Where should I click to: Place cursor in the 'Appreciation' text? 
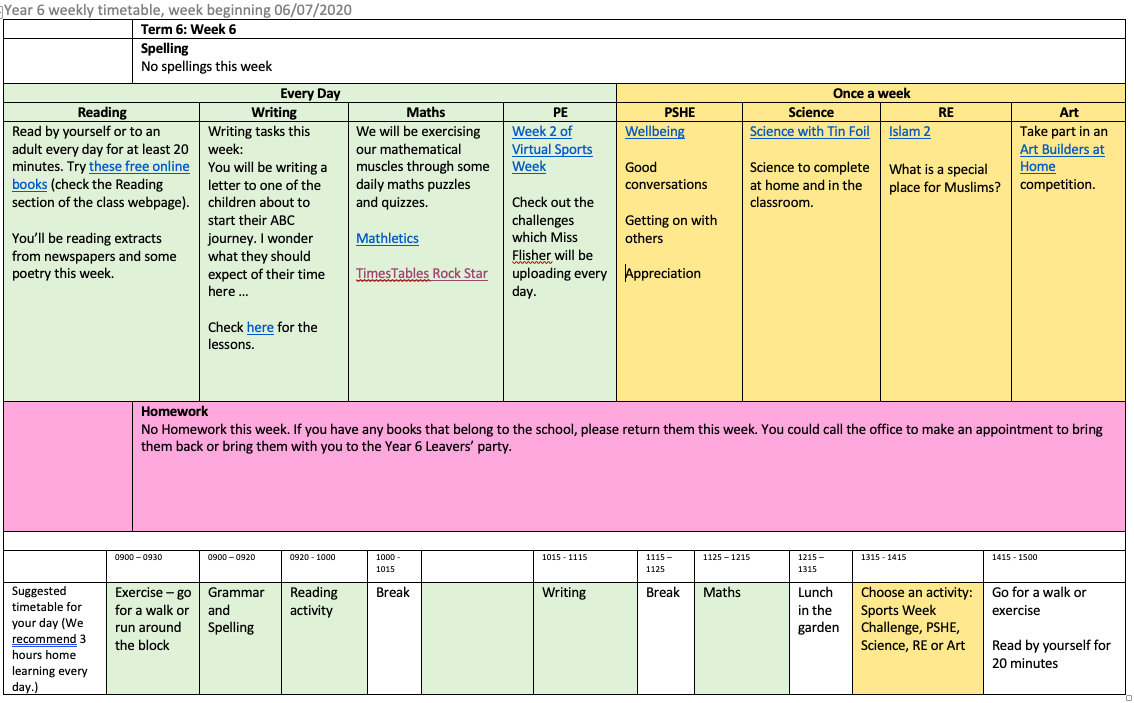click(664, 273)
